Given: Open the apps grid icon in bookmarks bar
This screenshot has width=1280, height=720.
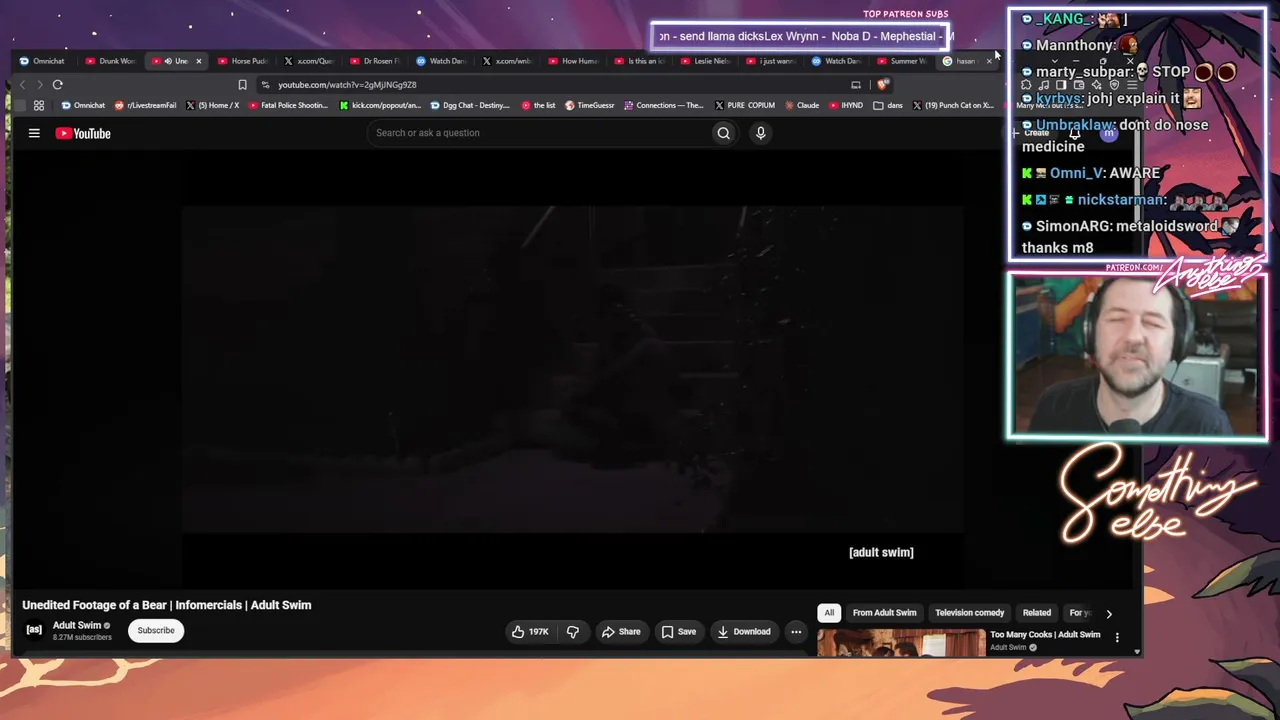Looking at the screenshot, I should tap(39, 105).
